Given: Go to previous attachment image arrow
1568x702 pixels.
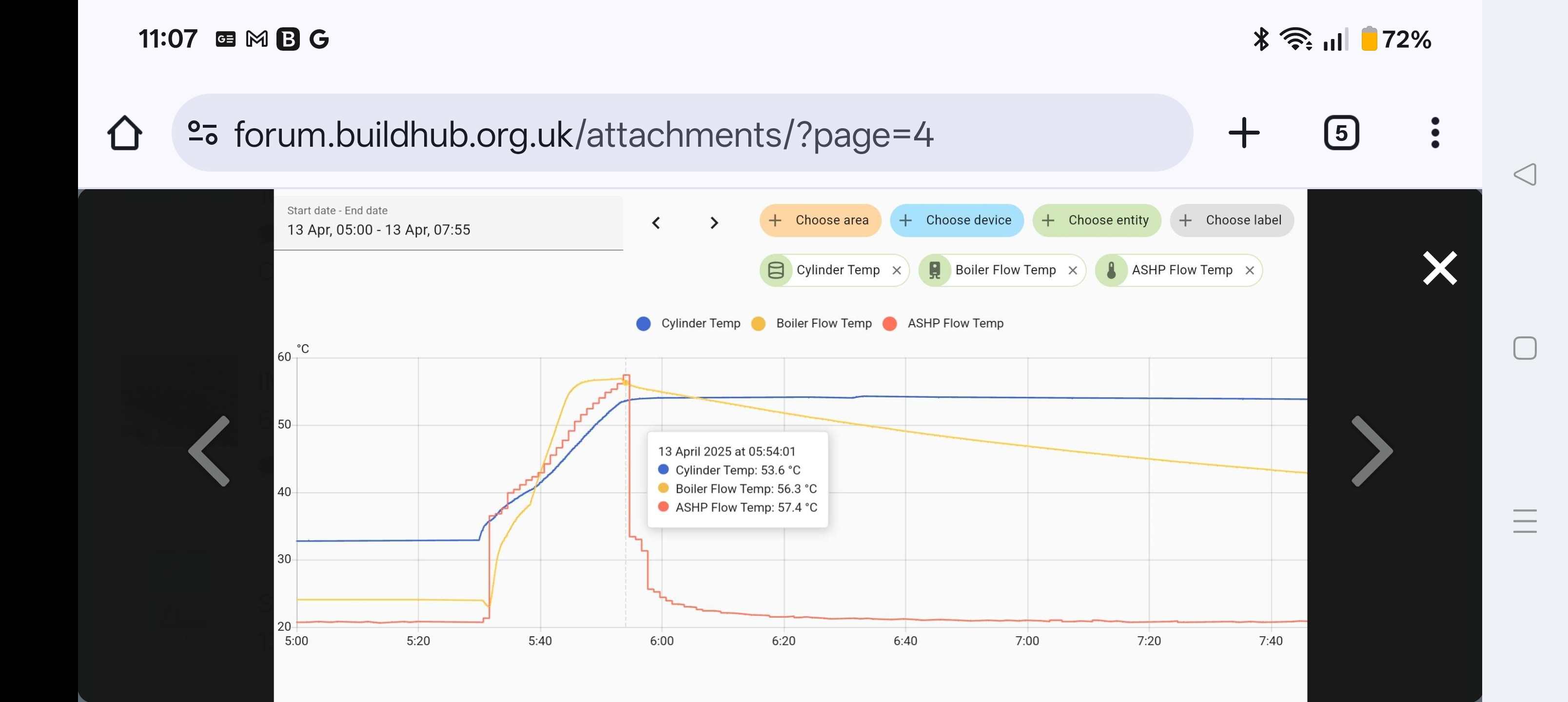Looking at the screenshot, I should pyautogui.click(x=209, y=450).
